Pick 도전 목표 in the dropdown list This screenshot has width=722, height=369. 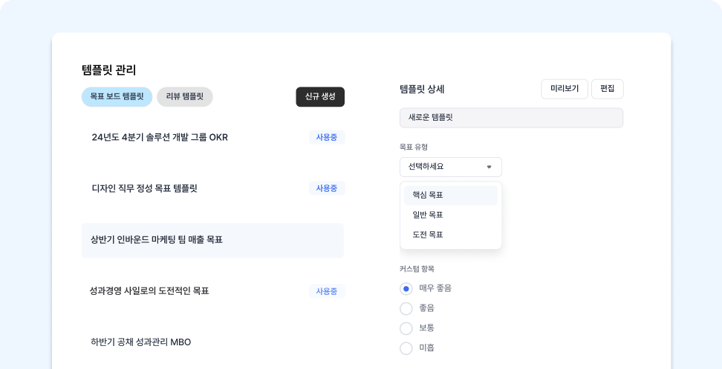[451, 235]
